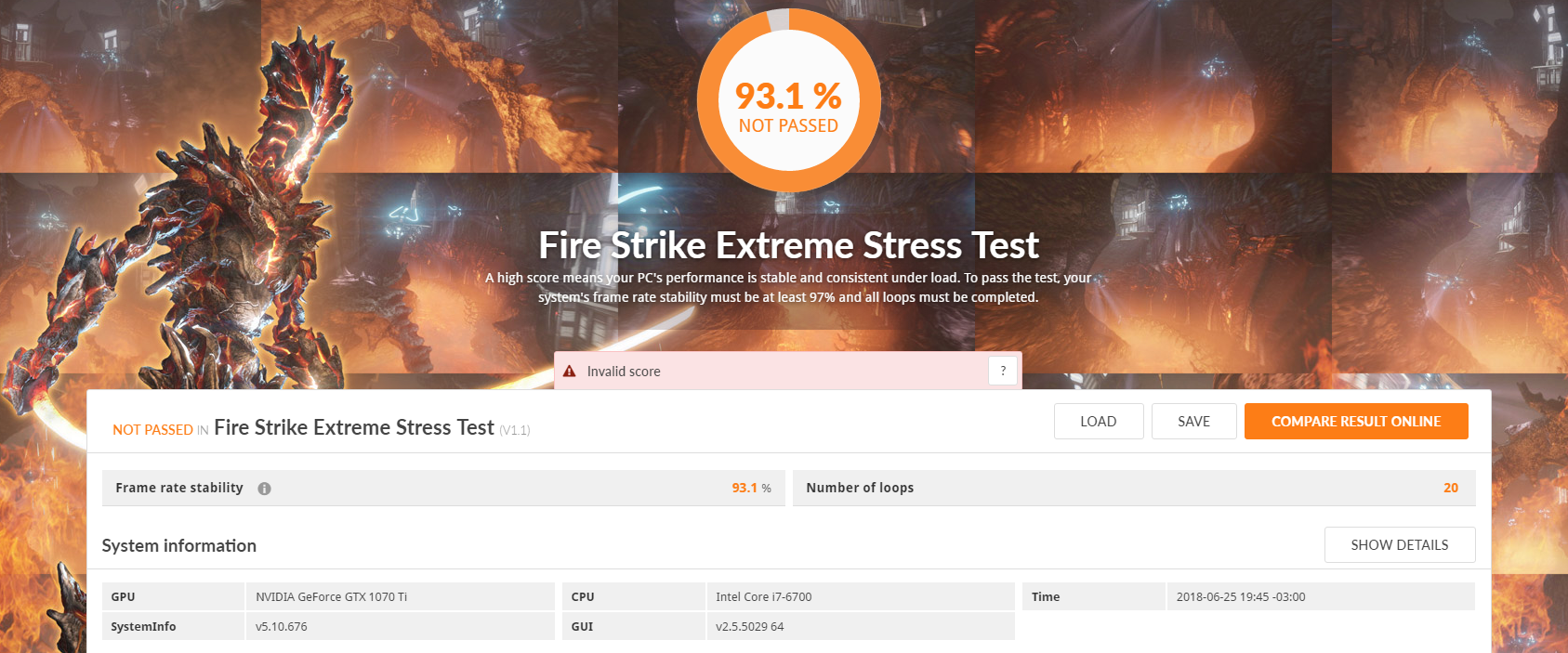Click the System information heading

[179, 545]
